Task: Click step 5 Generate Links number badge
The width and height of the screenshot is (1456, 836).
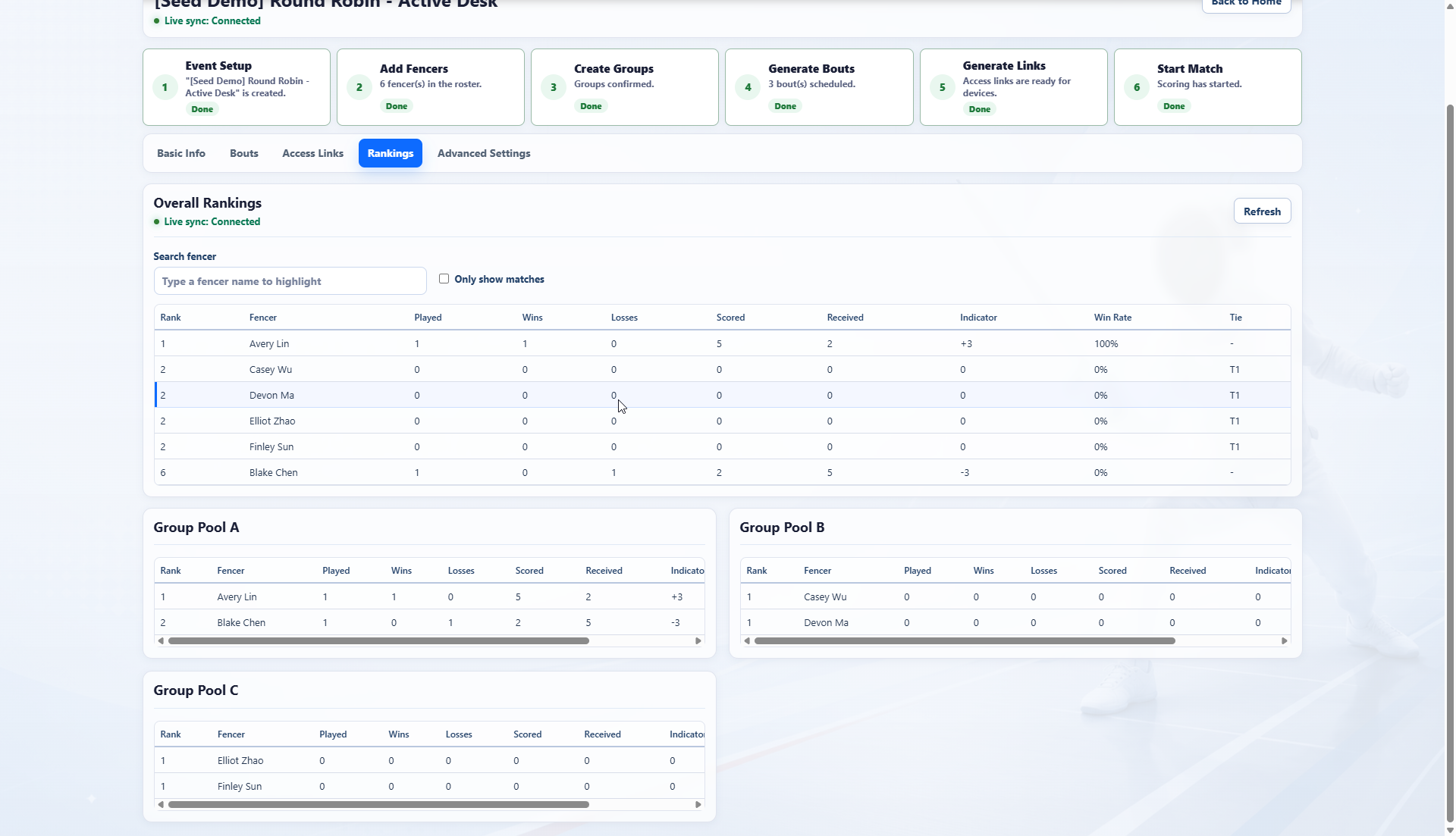Action: coord(943,87)
